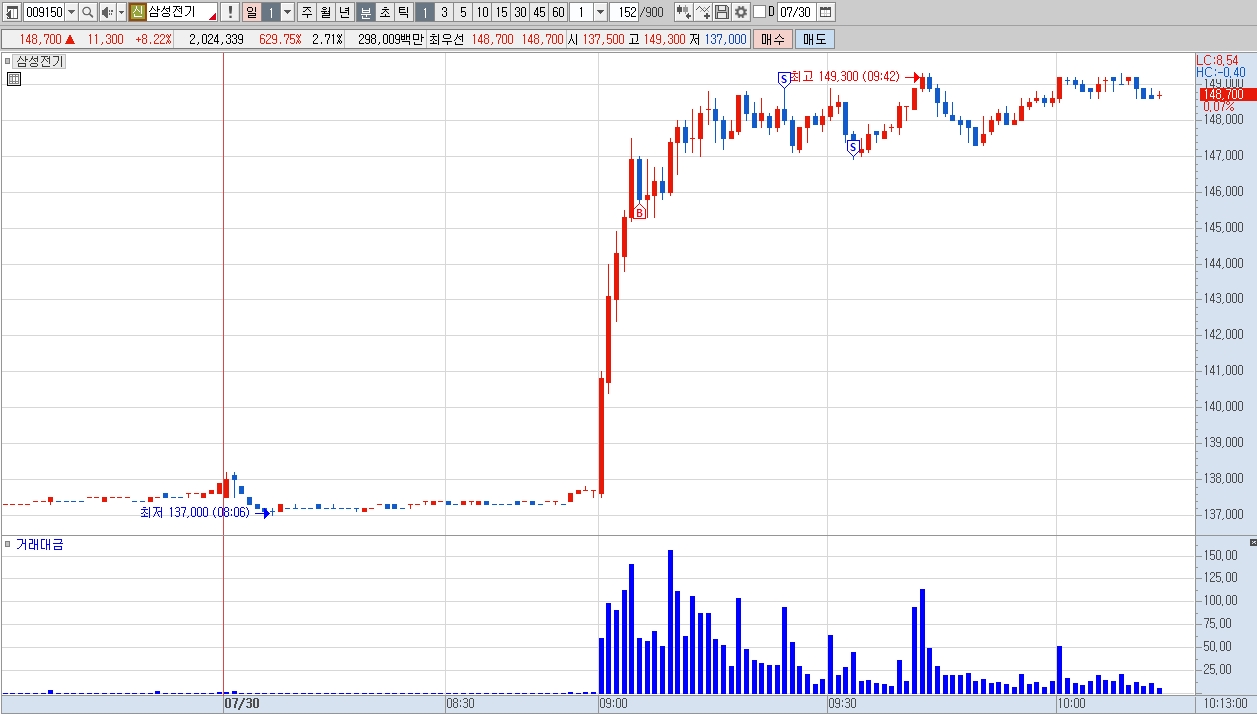Select the 15-minute interval tab
Image resolution: width=1257 pixels, height=714 pixels.
[501, 12]
